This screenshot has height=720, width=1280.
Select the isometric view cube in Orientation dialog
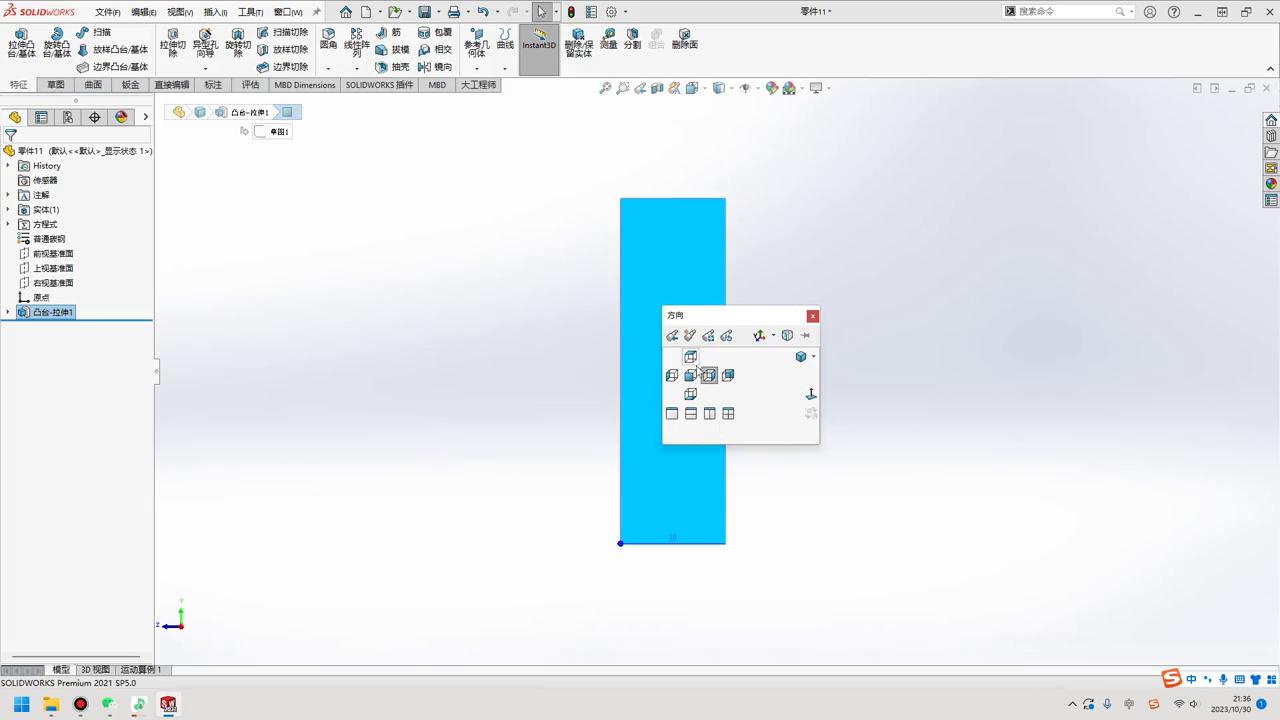[801, 356]
